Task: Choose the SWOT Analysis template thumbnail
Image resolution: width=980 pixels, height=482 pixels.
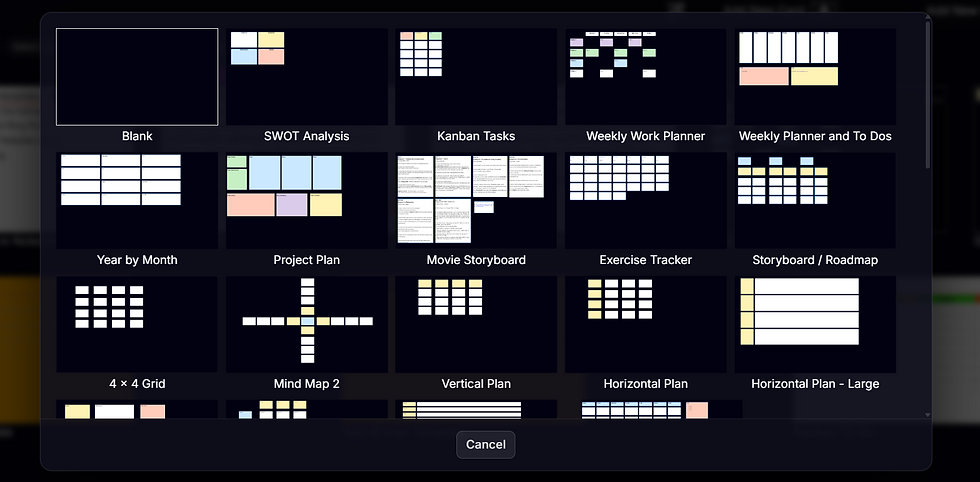Action: (x=307, y=77)
